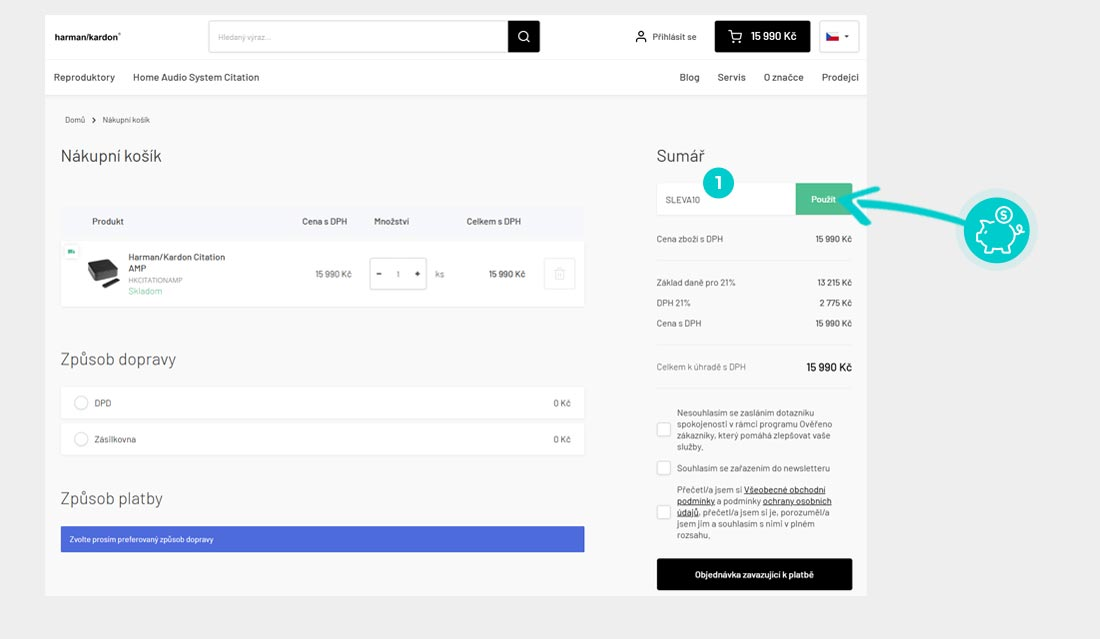This screenshot has width=1100, height=639.
Task: Click the harman/kardon logo
Action: [x=88, y=37]
